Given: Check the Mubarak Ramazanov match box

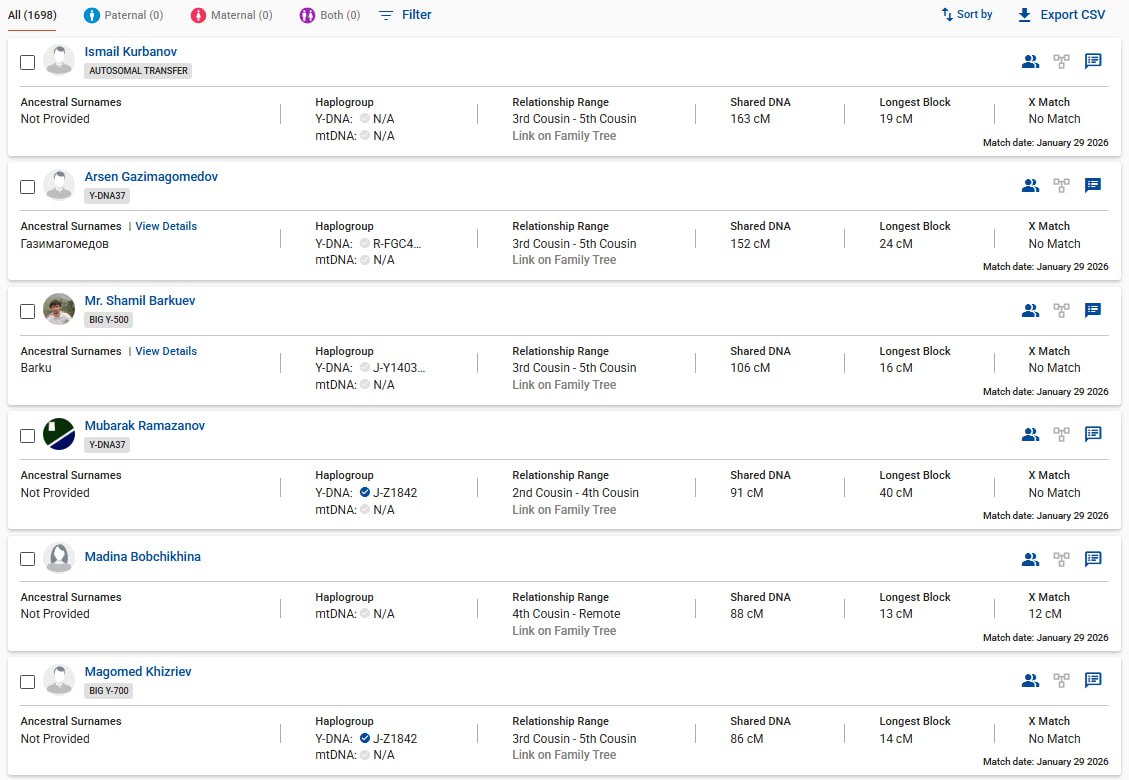Looking at the screenshot, I should pyautogui.click(x=27, y=436).
